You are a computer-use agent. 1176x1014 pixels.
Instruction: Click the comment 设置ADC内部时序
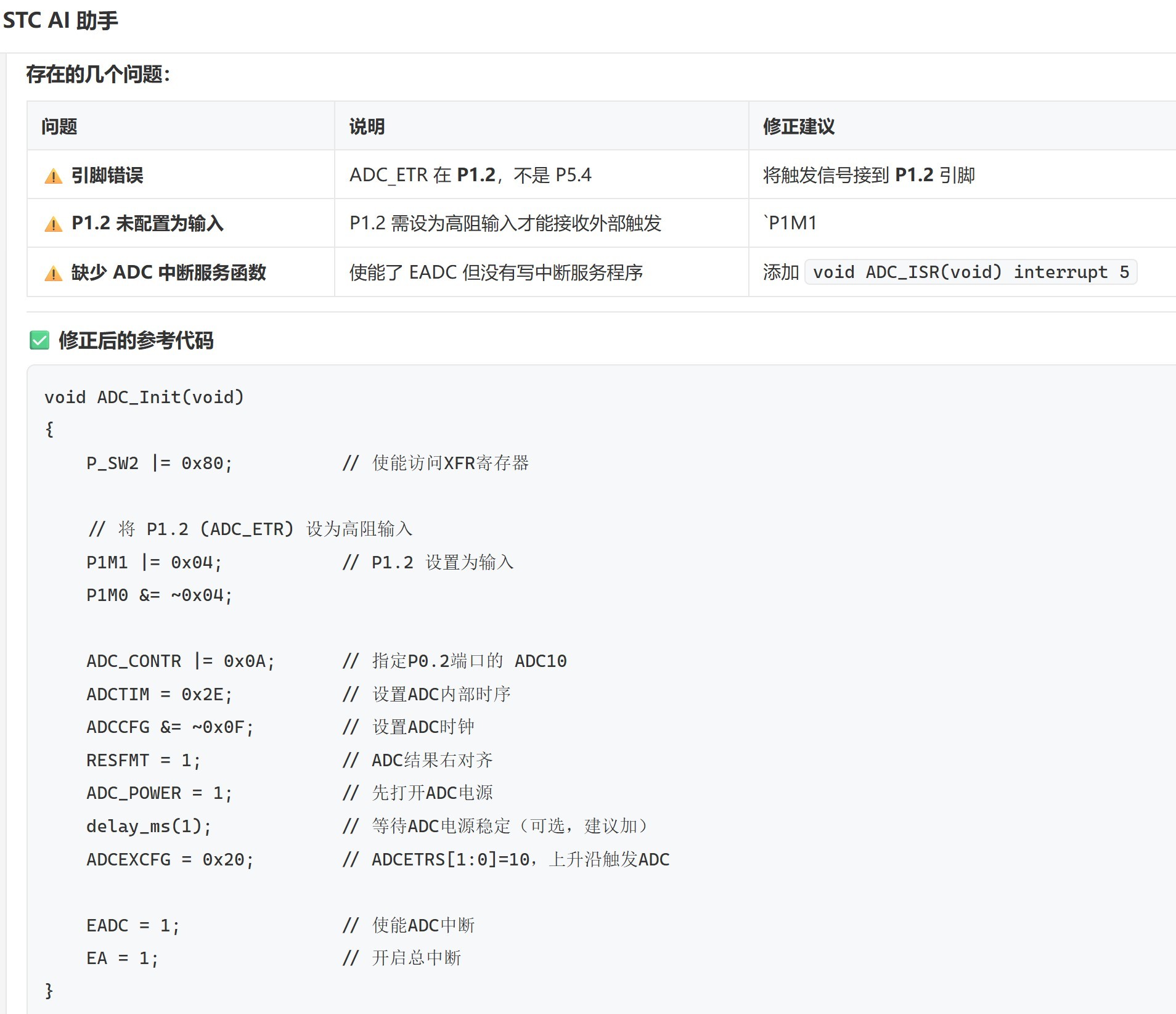pyautogui.click(x=427, y=694)
